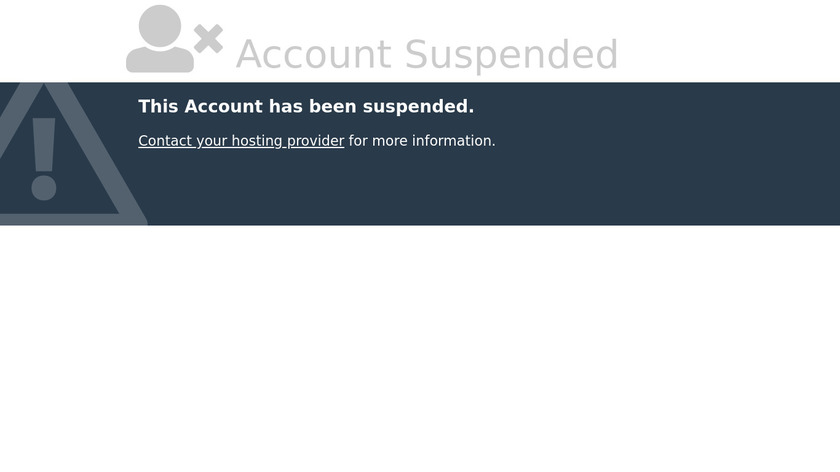The image size is (840, 472).
Task: Click the word "This" in the bold message
Action: (158, 107)
